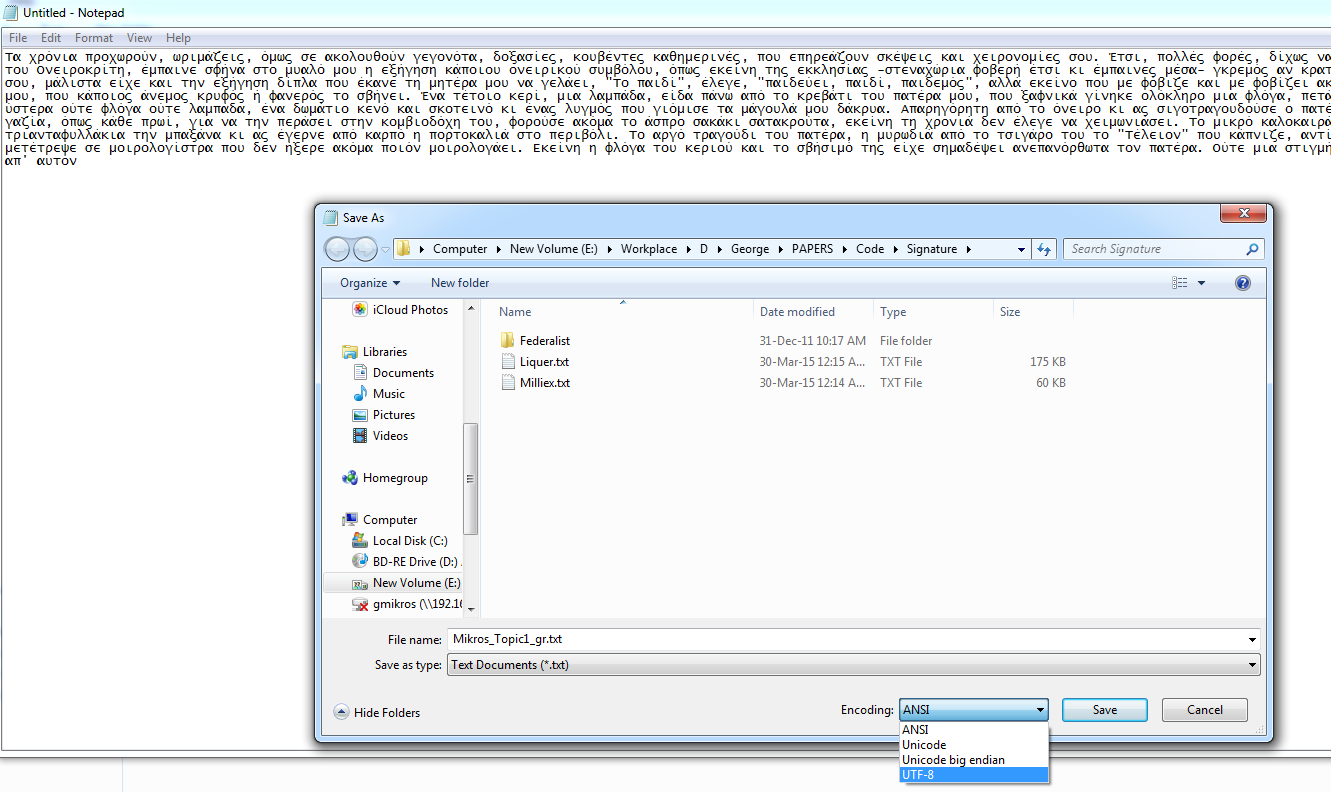1331x792 pixels.
Task: Click the Save As dialog title icon
Action: [x=332, y=217]
